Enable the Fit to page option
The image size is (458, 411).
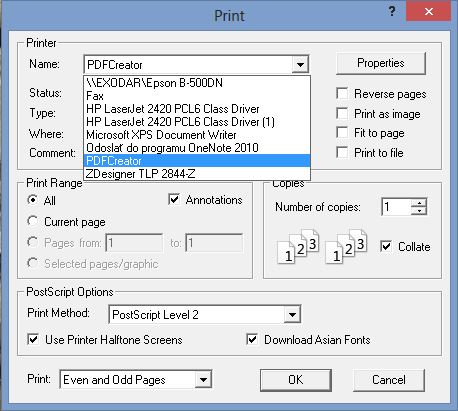click(342, 133)
